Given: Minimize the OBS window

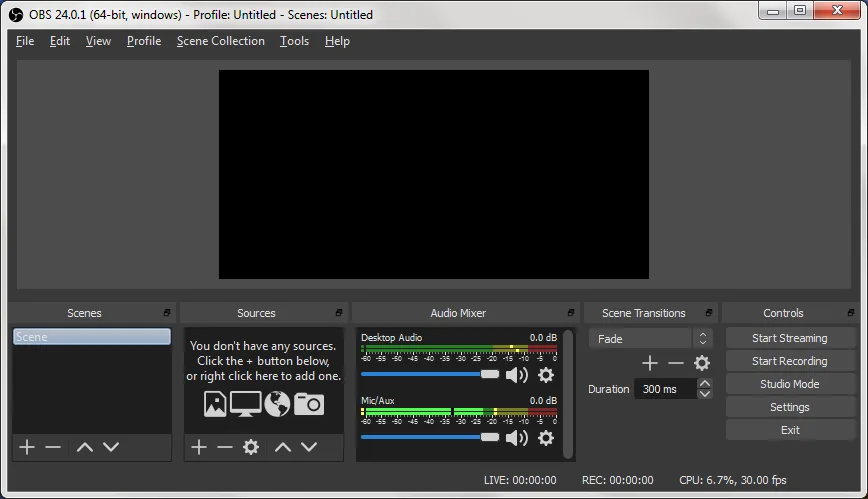Looking at the screenshot, I should [x=773, y=11].
